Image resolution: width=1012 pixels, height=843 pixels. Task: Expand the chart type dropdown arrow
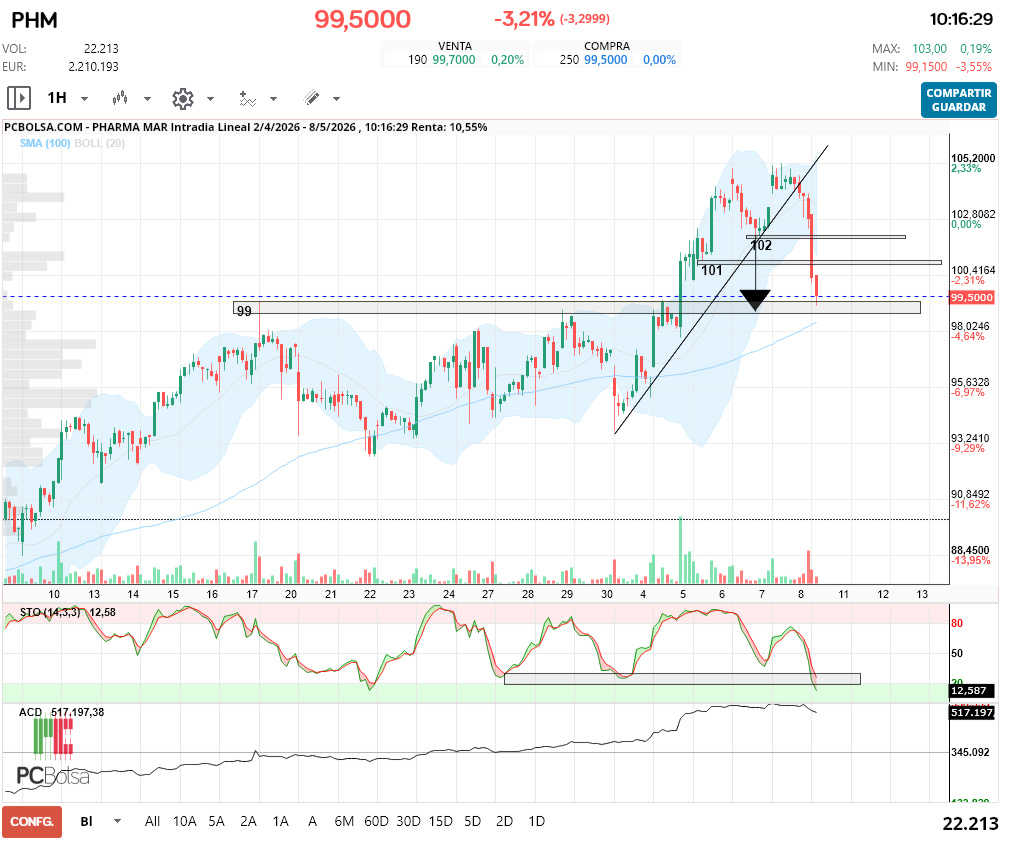[x=147, y=99]
